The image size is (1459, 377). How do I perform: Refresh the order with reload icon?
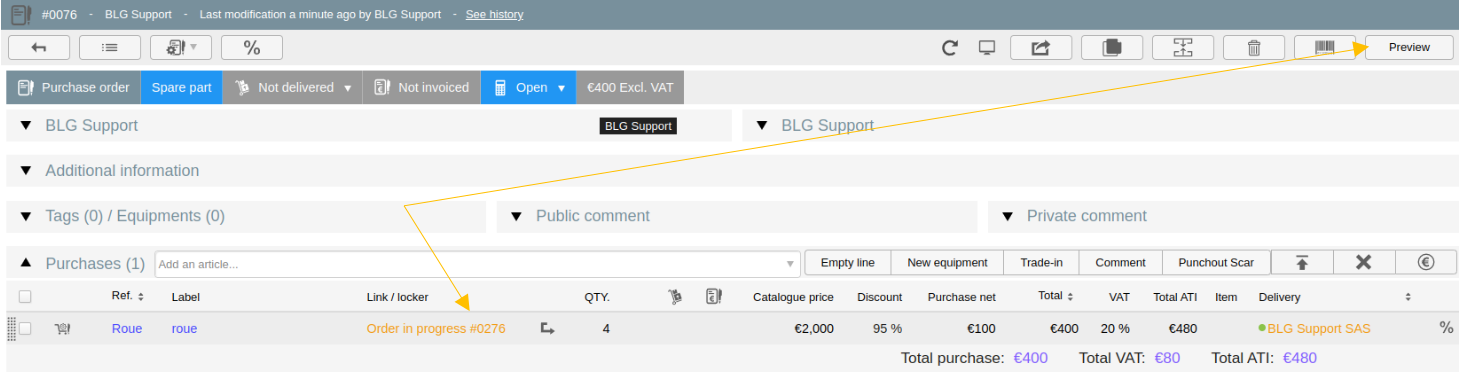tap(950, 48)
